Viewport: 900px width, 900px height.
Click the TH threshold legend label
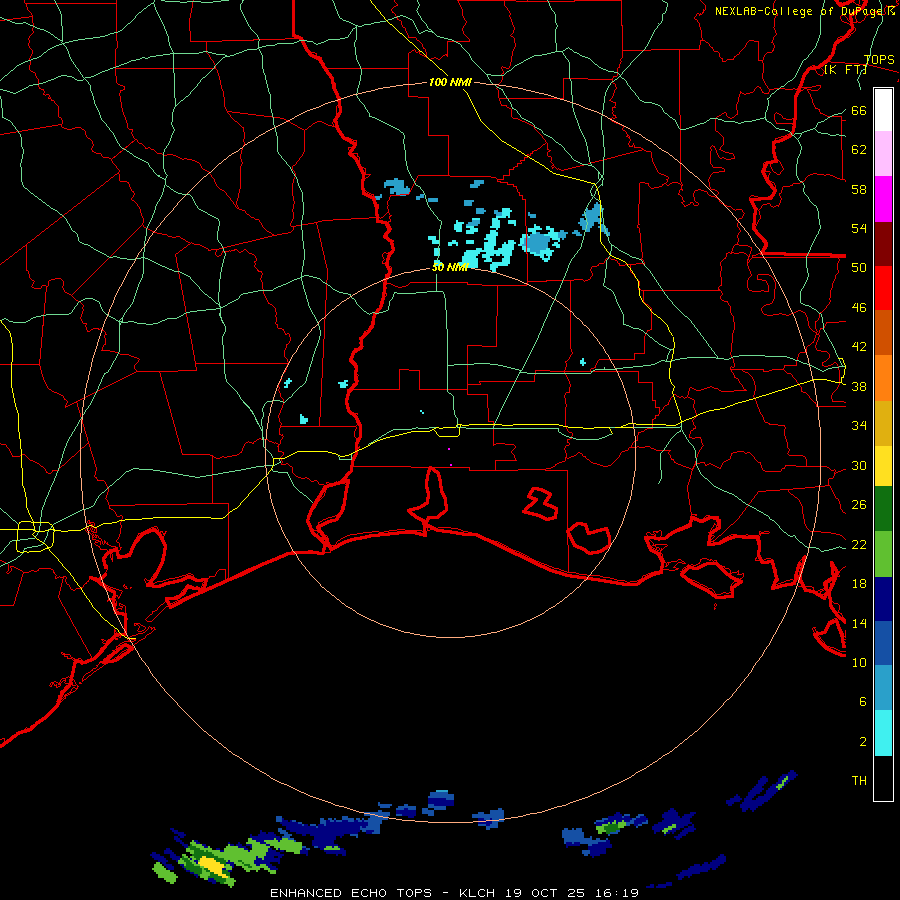click(859, 781)
